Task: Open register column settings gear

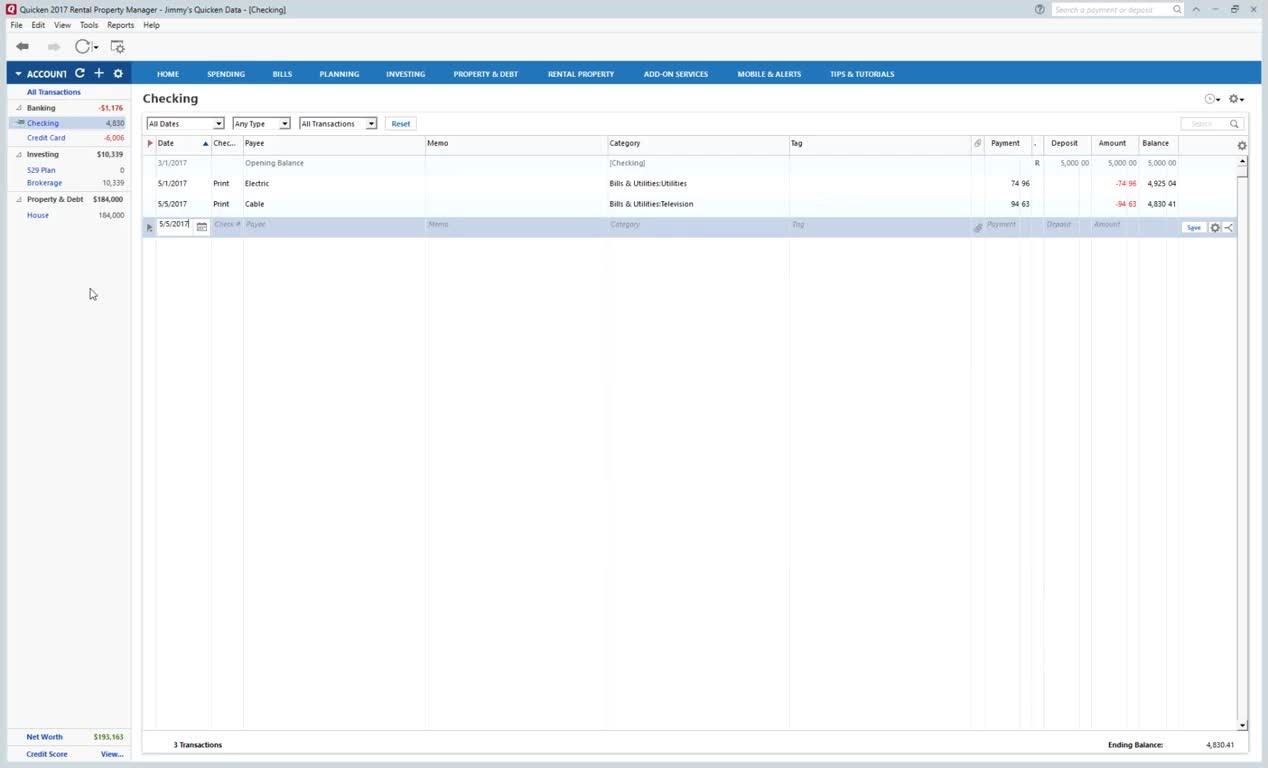Action: pos(1242,145)
